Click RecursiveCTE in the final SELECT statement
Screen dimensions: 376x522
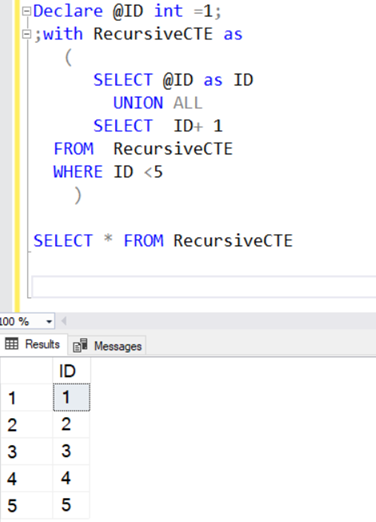233,241
